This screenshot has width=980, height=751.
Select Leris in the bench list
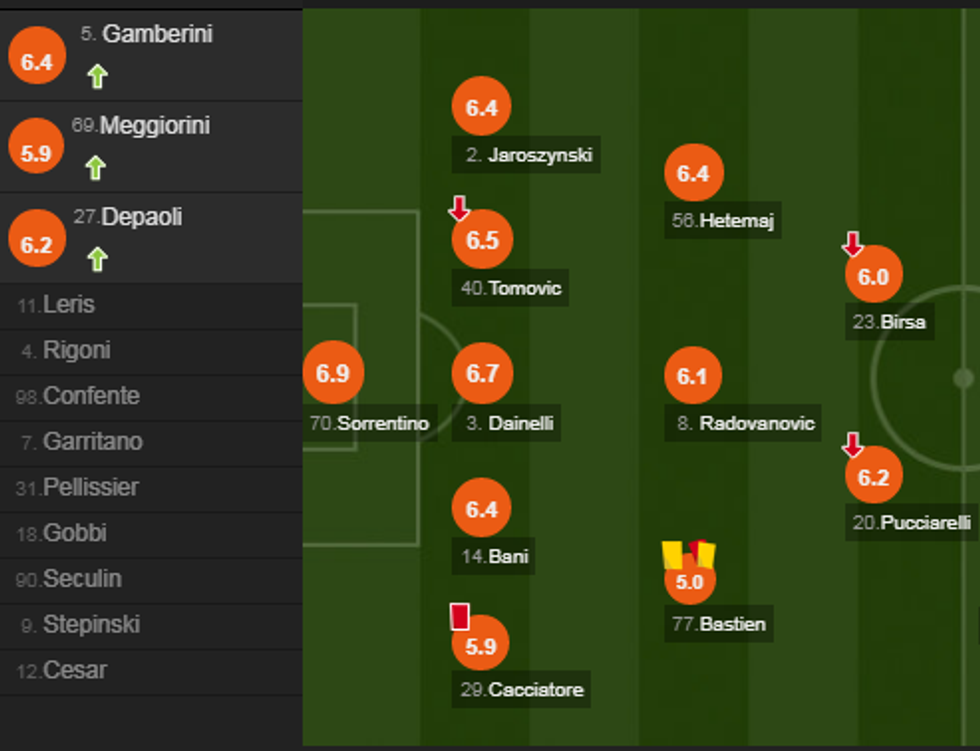click(69, 305)
